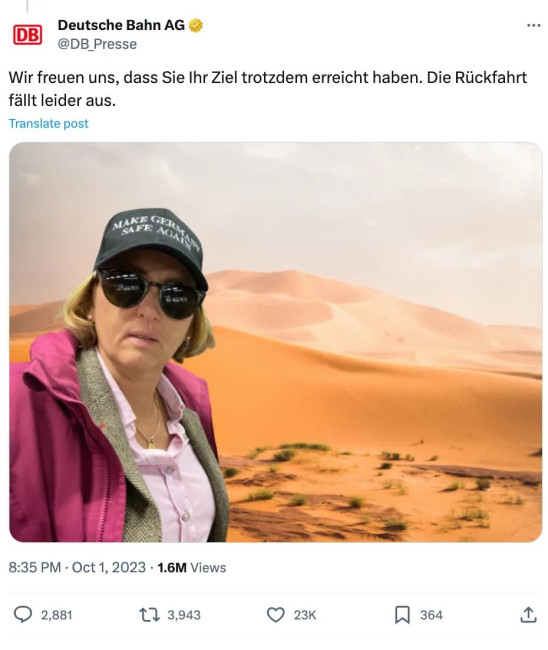
Task: Like the post with heart icon
Action: pyautogui.click(x=275, y=615)
